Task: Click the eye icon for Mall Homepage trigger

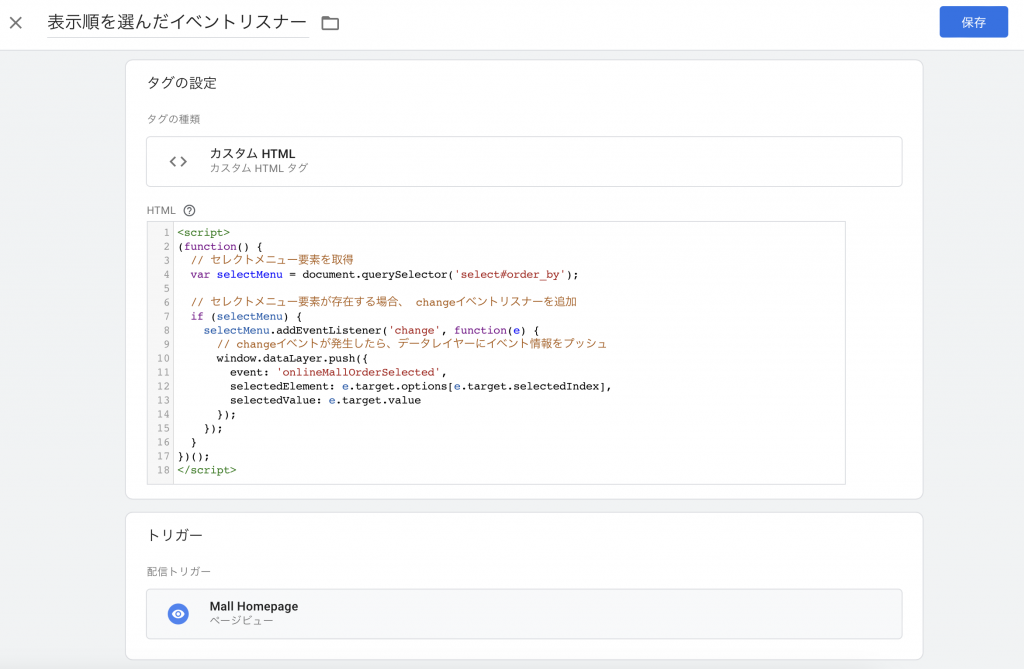Action: point(178,614)
